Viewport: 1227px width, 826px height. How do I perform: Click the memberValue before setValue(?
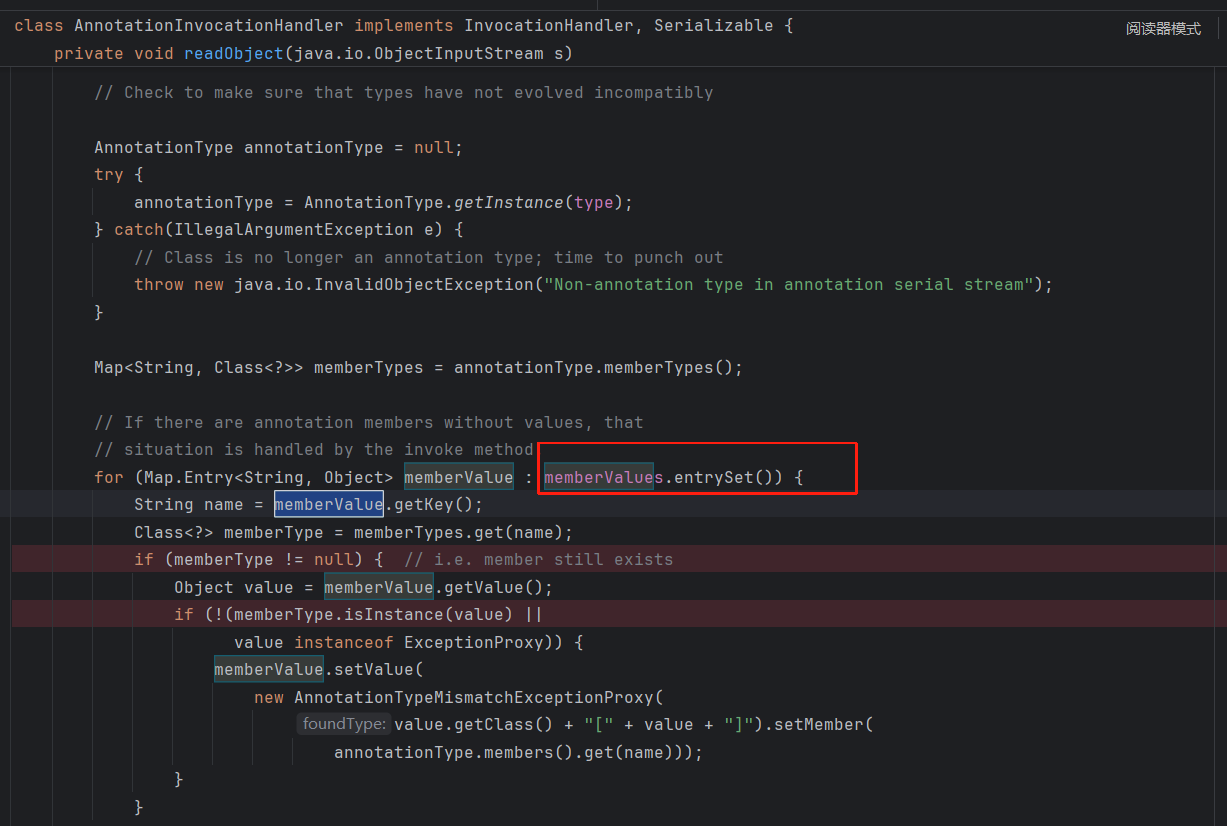pyautogui.click(x=268, y=669)
